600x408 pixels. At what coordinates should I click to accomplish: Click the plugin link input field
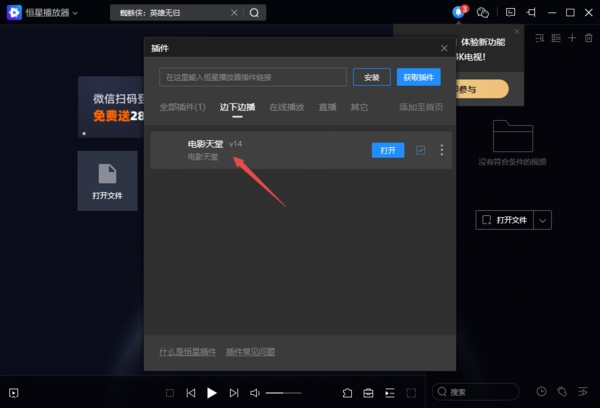[252, 77]
